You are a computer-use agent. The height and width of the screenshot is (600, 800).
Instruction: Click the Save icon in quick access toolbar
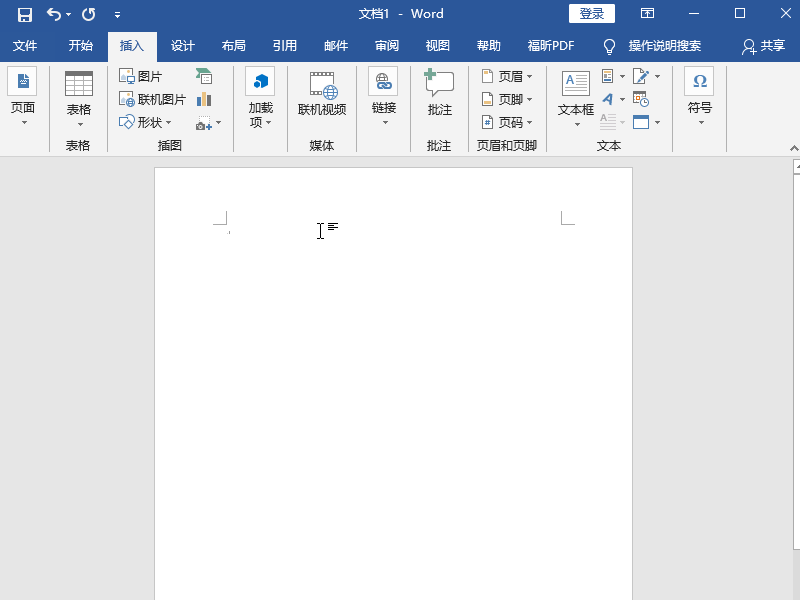pos(25,14)
